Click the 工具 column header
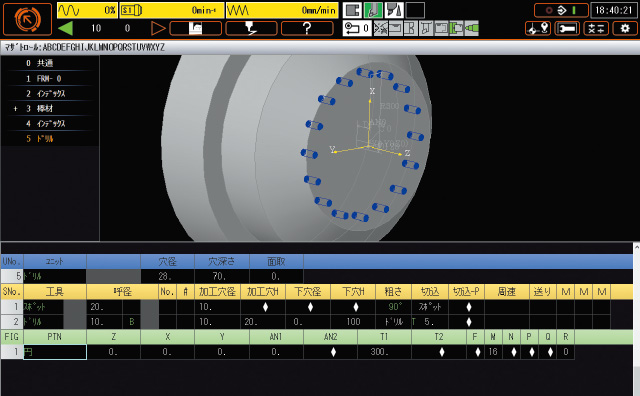The width and height of the screenshot is (640, 396). [x=55, y=291]
